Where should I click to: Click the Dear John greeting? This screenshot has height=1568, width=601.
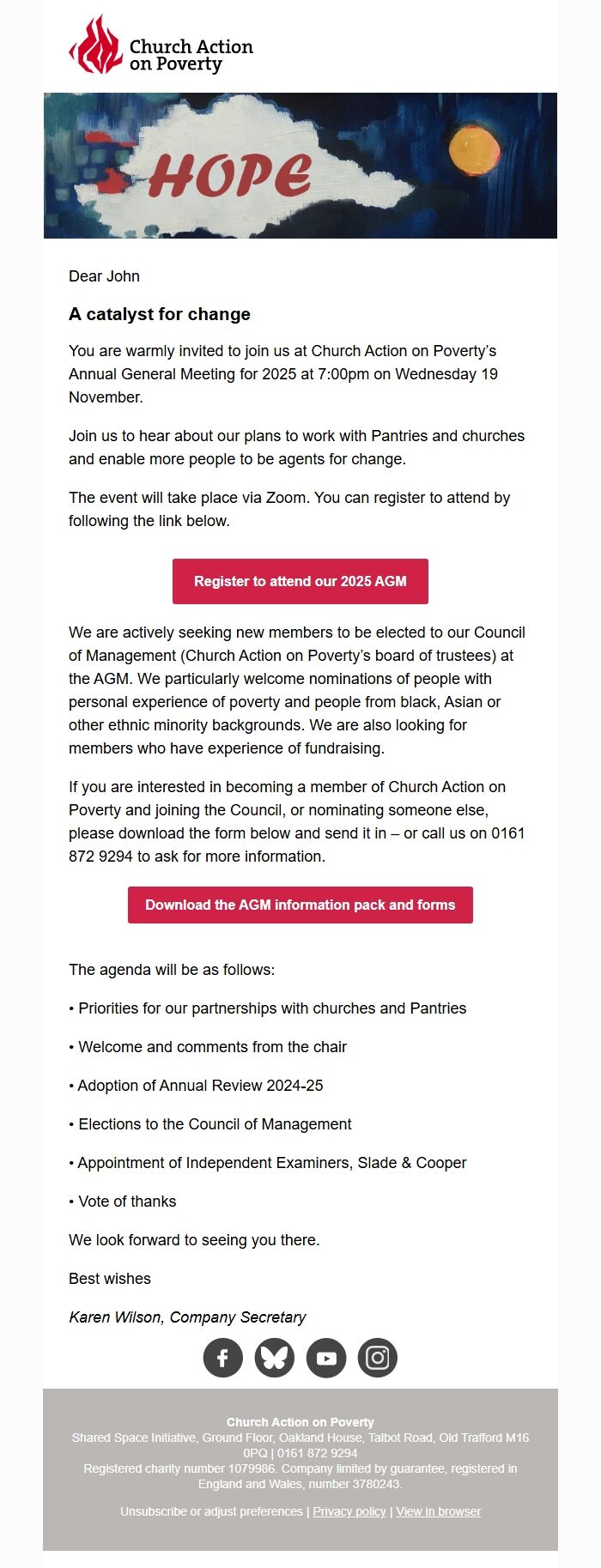104,276
